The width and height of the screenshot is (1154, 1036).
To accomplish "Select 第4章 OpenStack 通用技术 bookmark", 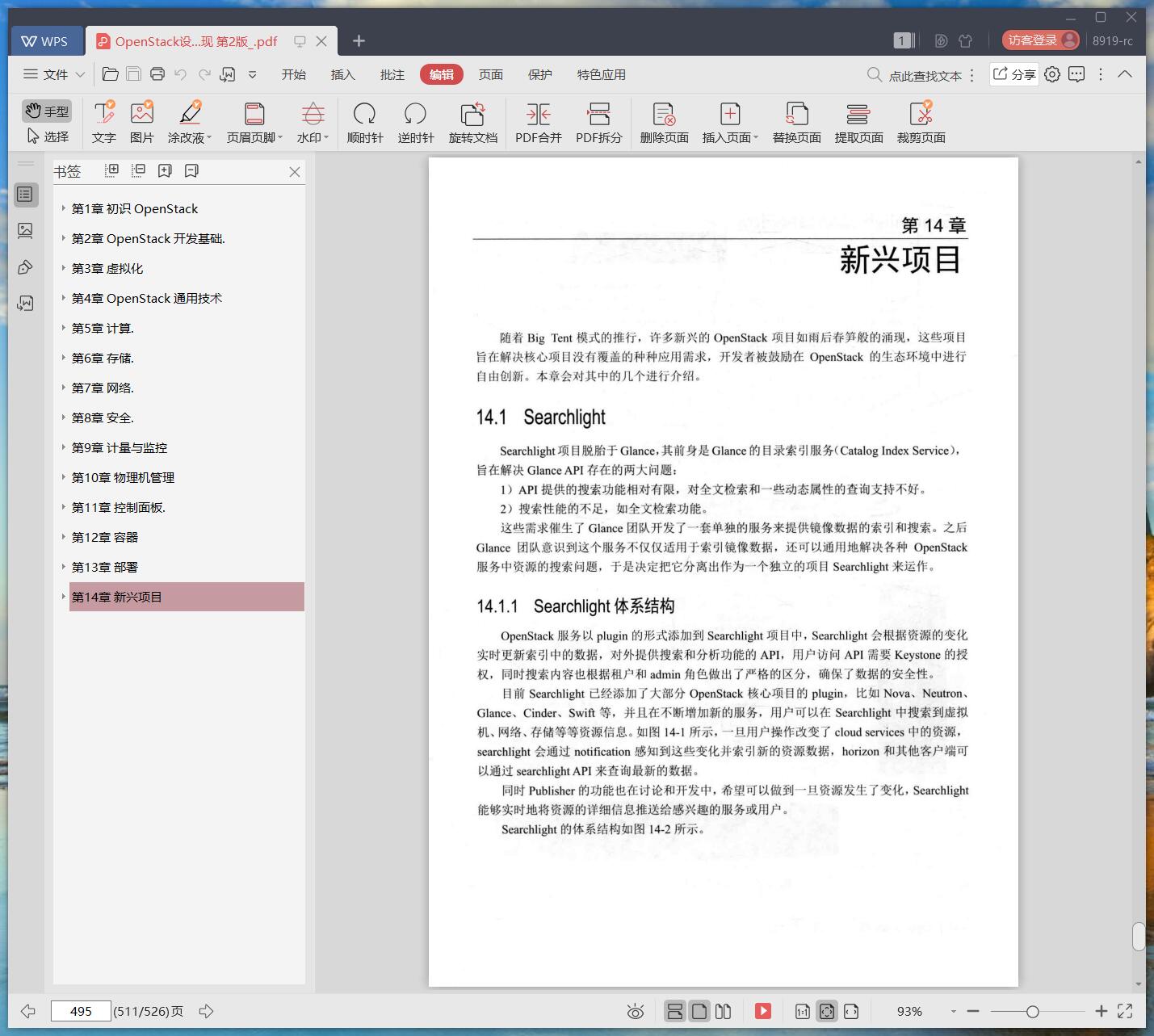I will tap(146, 298).
